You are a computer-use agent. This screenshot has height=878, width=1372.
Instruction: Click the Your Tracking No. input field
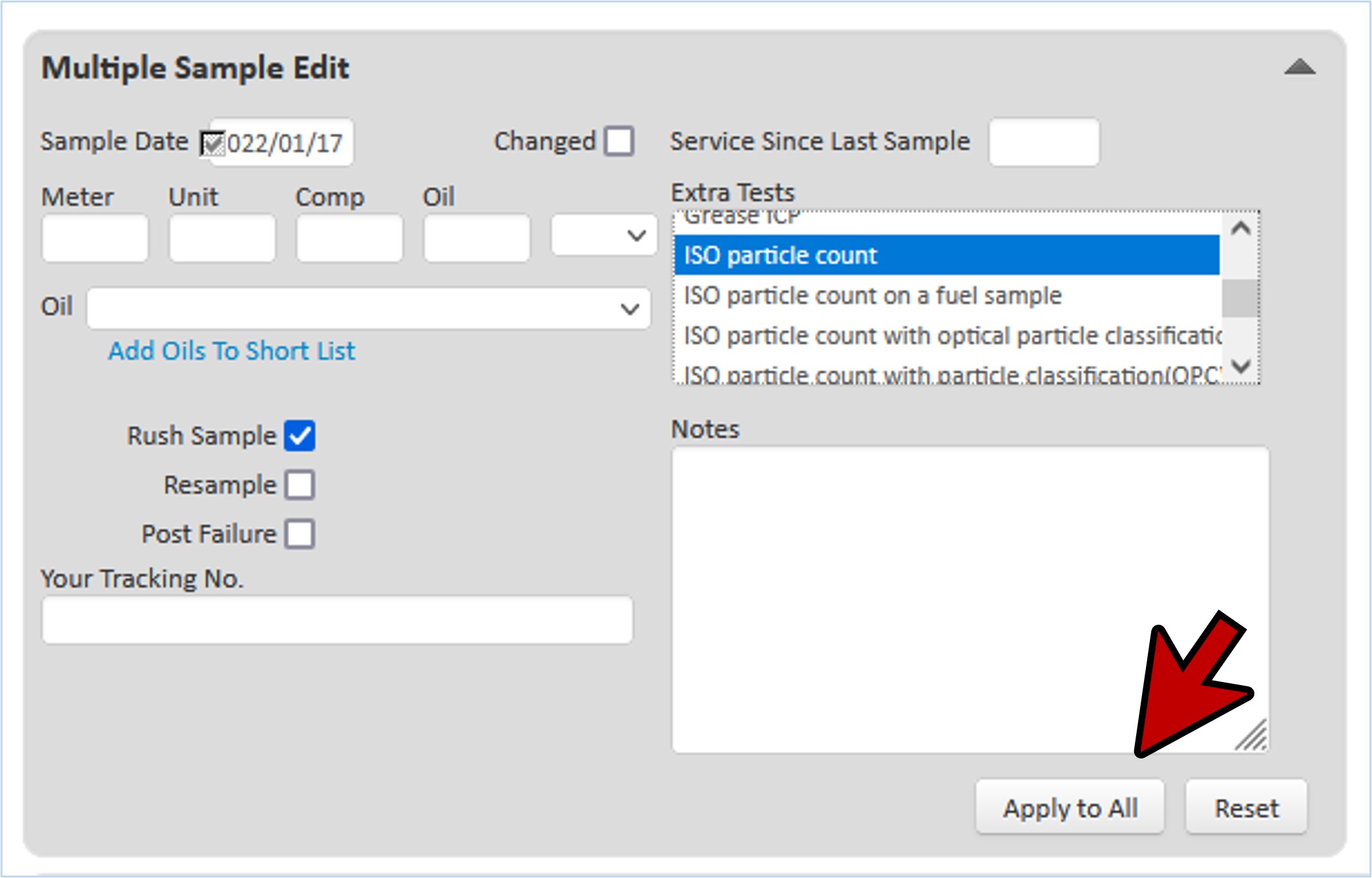point(337,620)
